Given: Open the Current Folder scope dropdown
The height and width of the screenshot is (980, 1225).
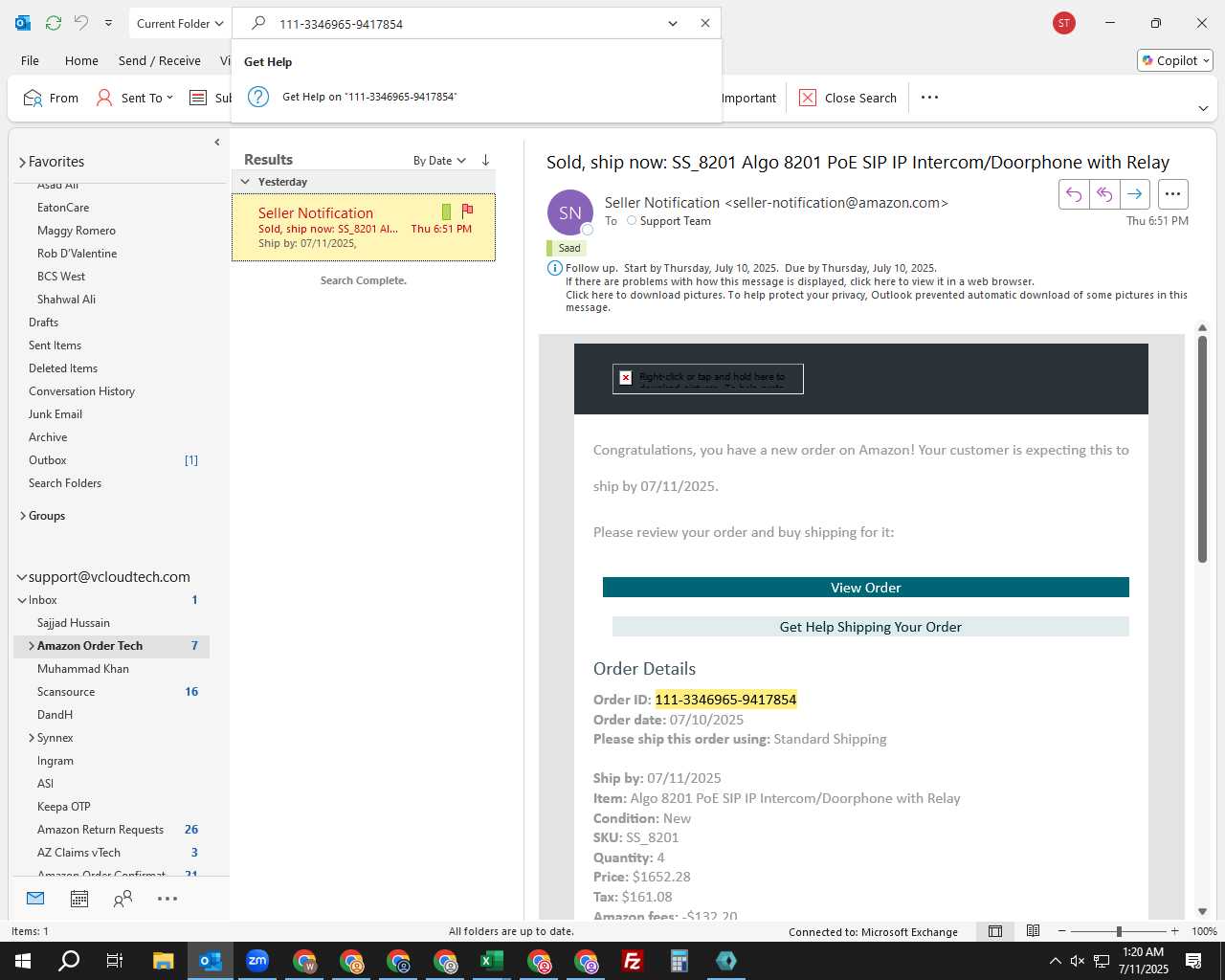Looking at the screenshot, I should pos(179,23).
